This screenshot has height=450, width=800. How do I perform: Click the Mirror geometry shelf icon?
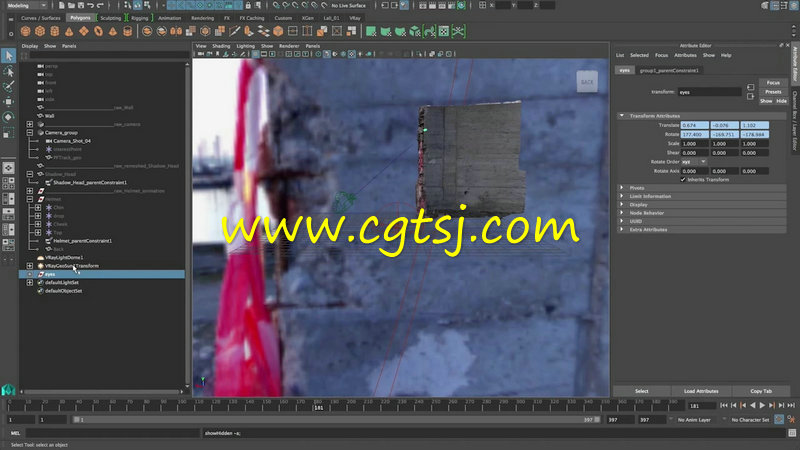pos(176,32)
